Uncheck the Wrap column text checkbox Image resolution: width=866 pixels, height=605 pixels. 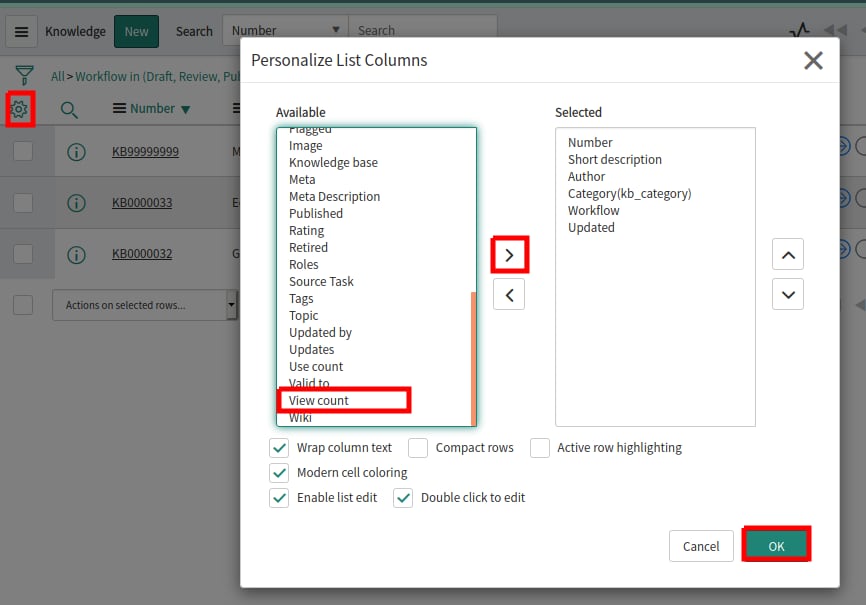coord(279,448)
